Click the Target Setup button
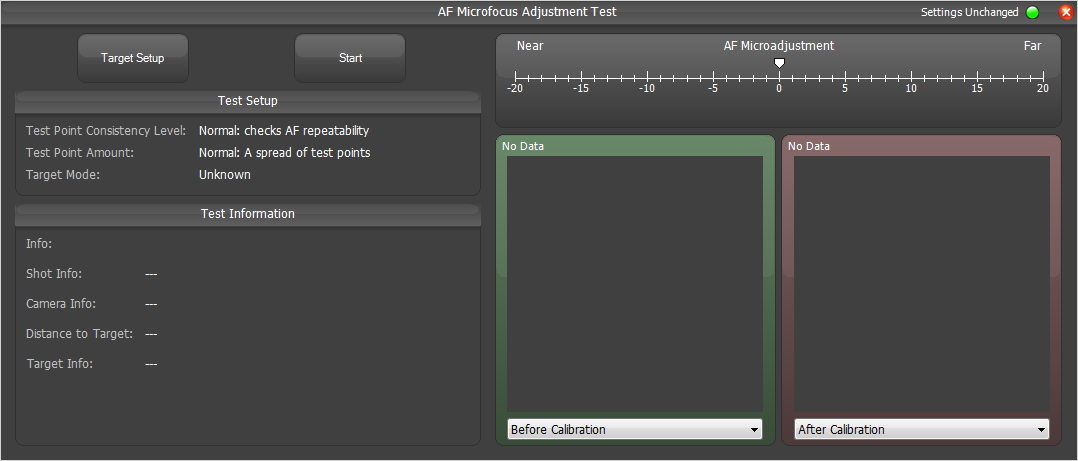Screen dimensions: 1078x461 coord(132,58)
